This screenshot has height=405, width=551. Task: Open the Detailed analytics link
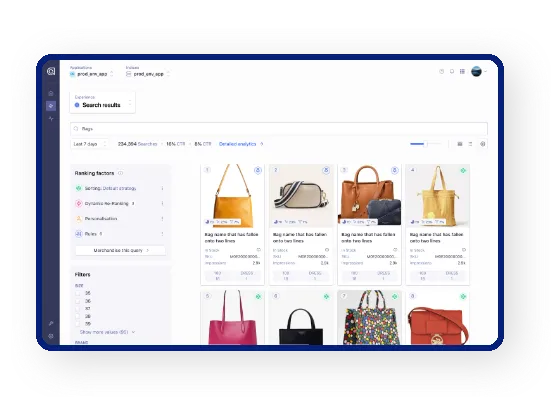[241, 144]
